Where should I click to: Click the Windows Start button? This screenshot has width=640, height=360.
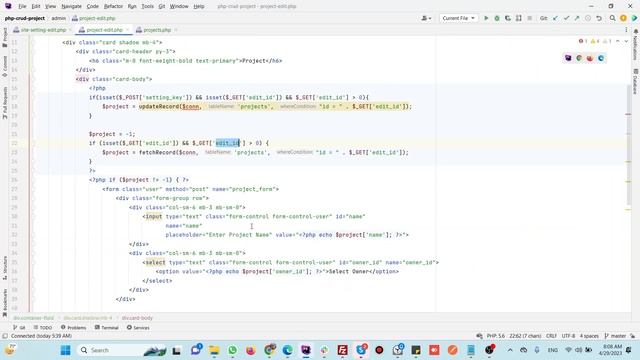click(65, 350)
